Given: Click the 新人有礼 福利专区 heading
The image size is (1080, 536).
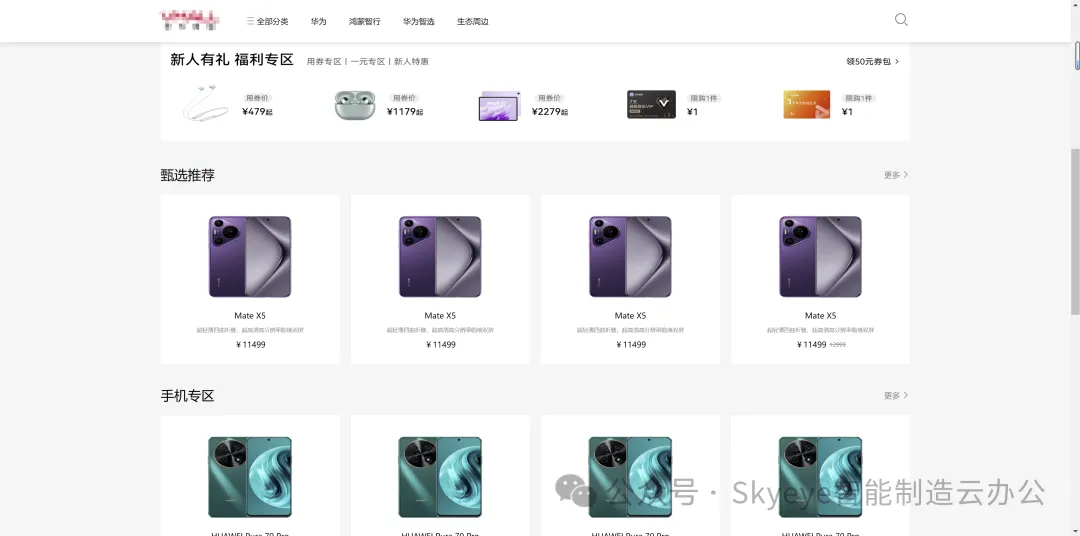Looking at the screenshot, I should [x=232, y=60].
